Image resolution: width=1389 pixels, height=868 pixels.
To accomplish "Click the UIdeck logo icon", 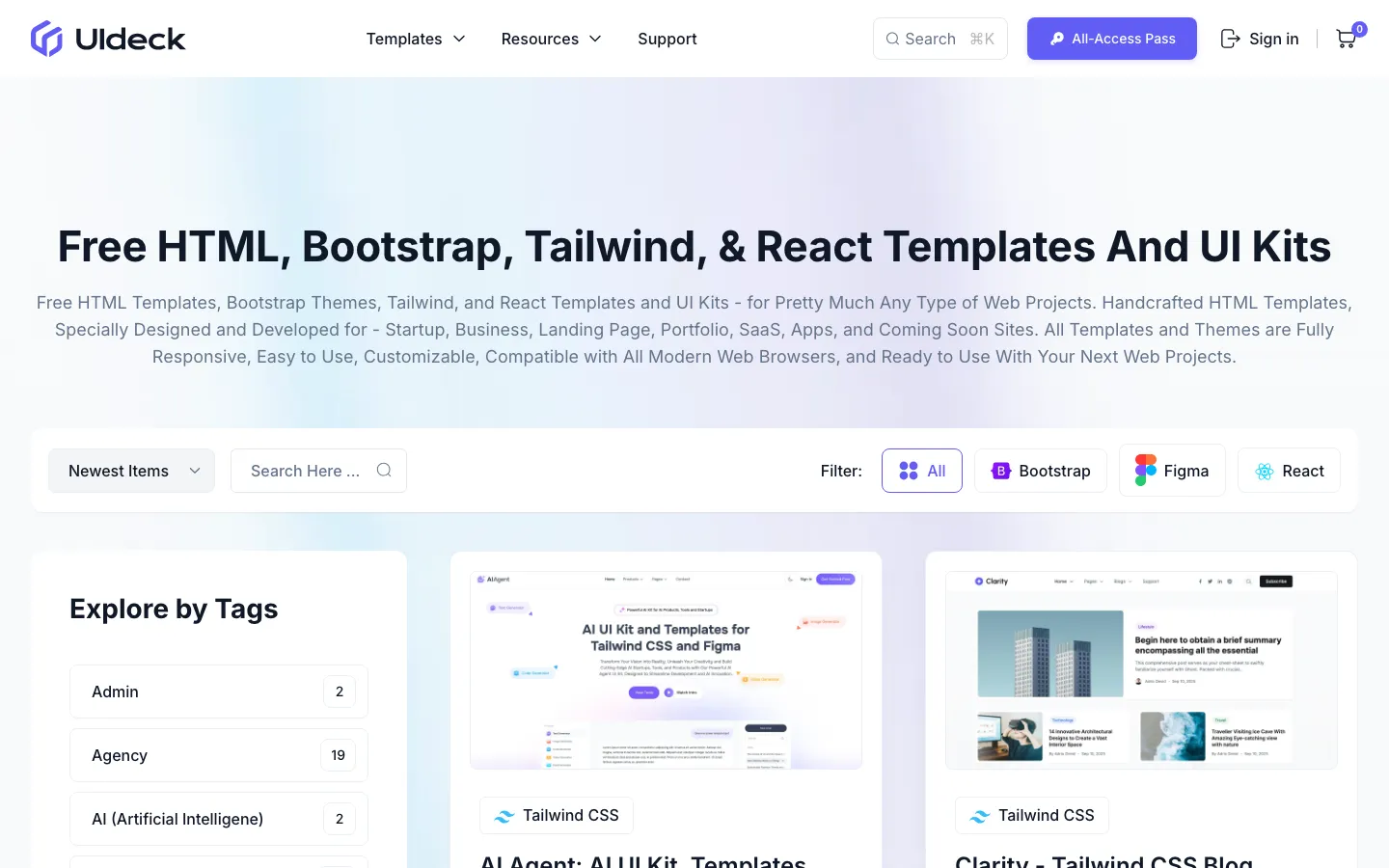I will point(46,39).
